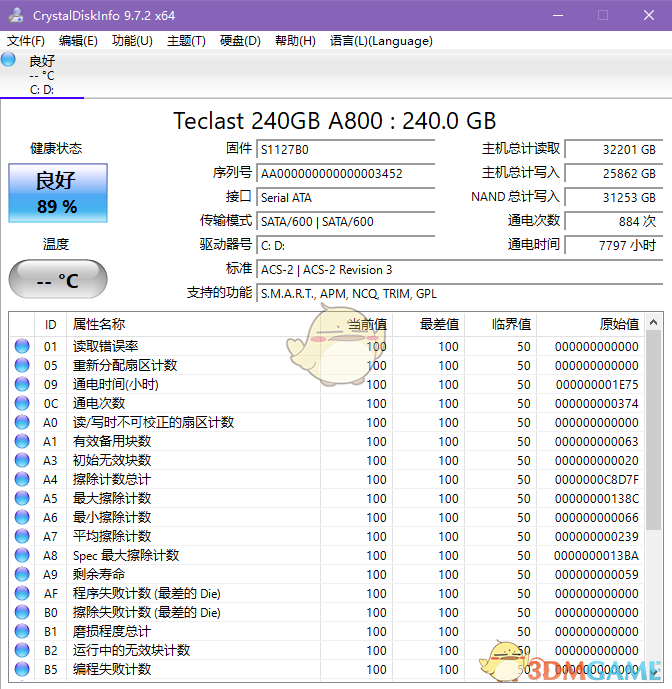Open the 硬盘(D) menu
Image resolution: width=672 pixels, height=689 pixels.
click(240, 41)
